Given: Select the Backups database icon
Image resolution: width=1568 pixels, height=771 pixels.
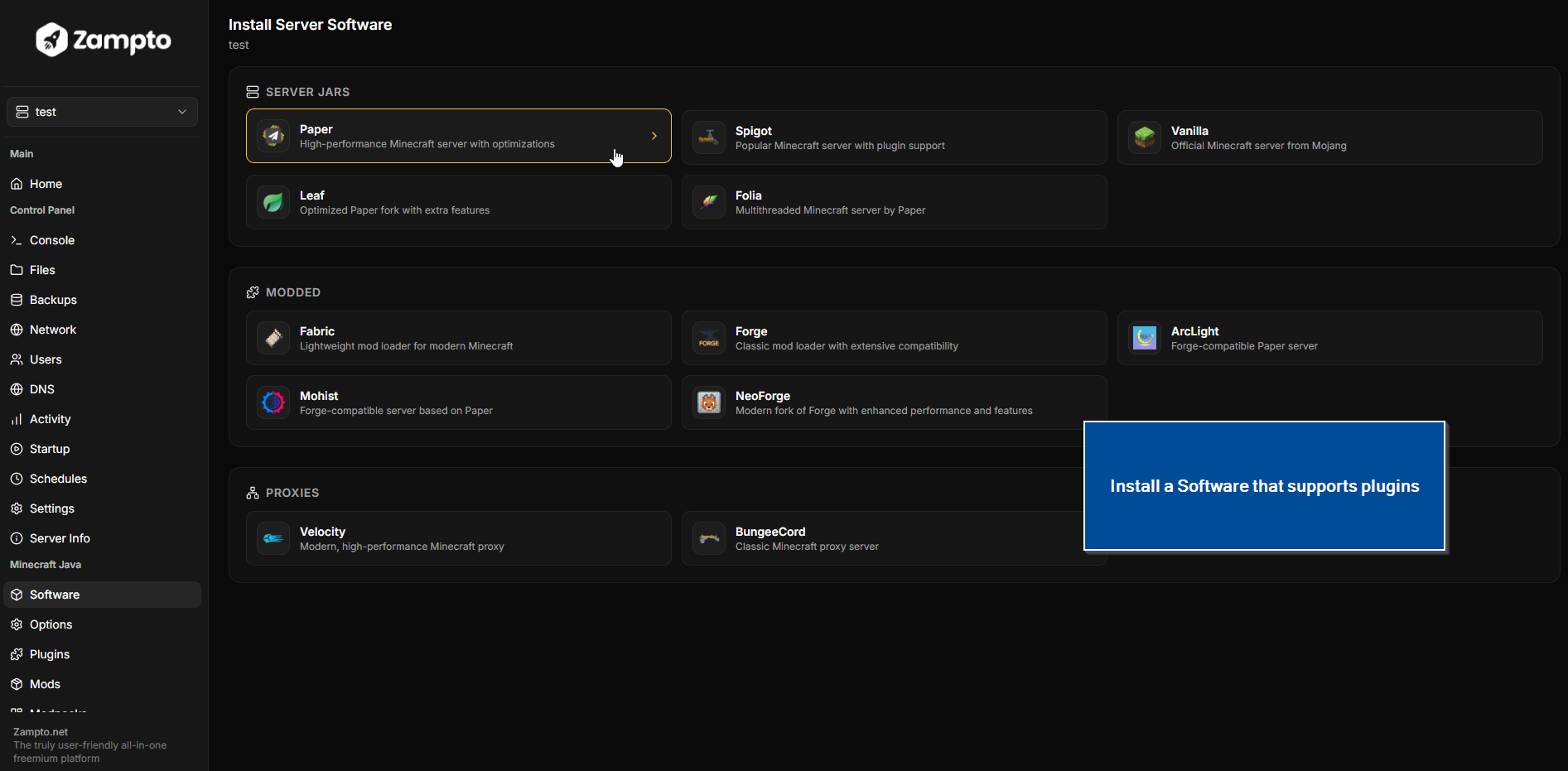Looking at the screenshot, I should (x=17, y=300).
